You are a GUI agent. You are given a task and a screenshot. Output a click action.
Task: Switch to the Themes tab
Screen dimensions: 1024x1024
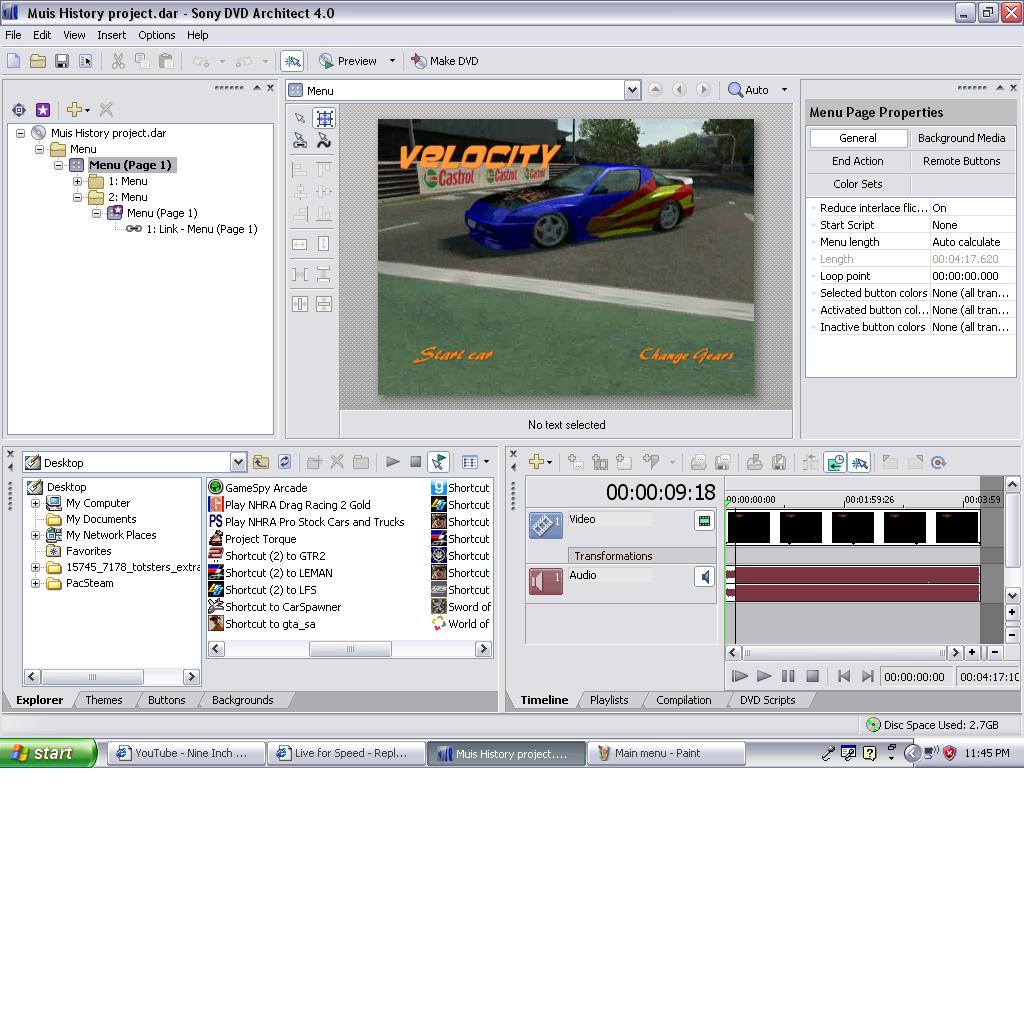[104, 700]
